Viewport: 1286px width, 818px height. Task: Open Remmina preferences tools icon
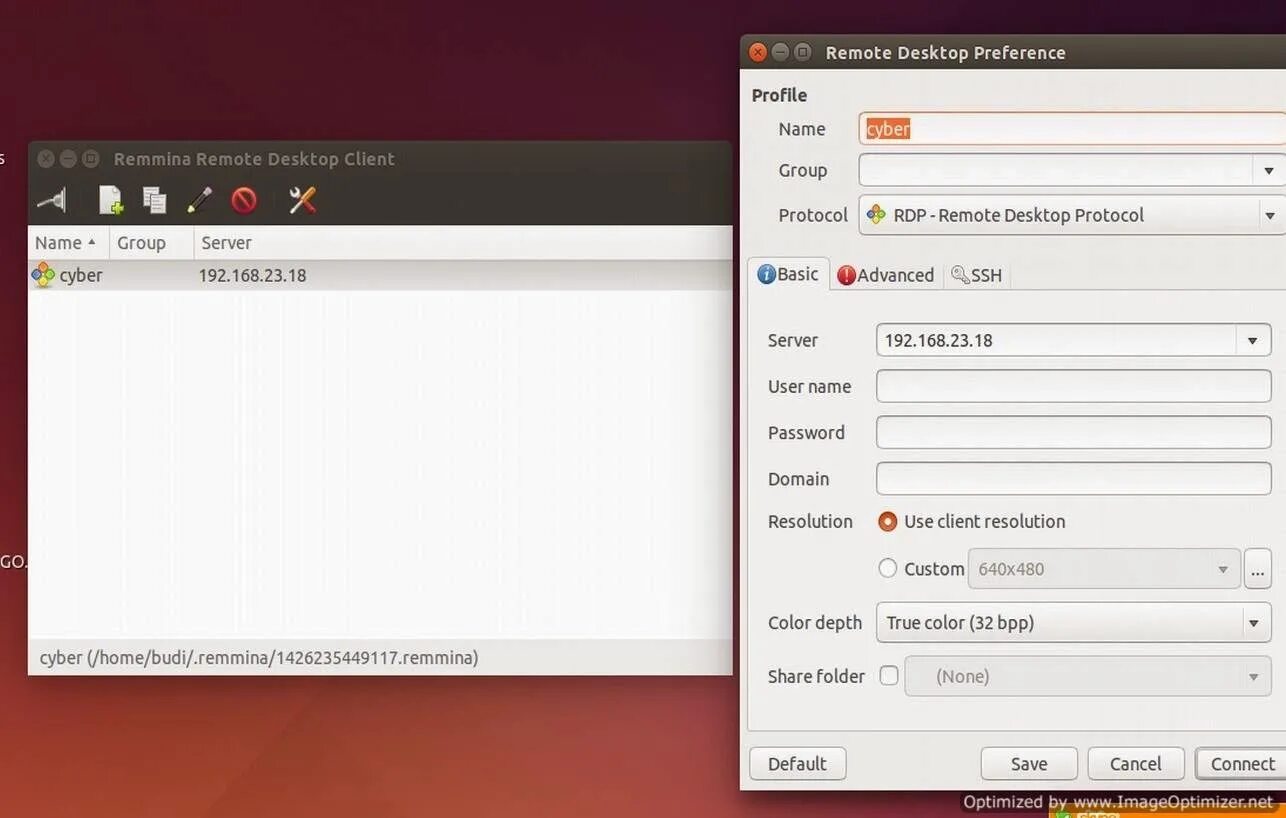(x=302, y=200)
